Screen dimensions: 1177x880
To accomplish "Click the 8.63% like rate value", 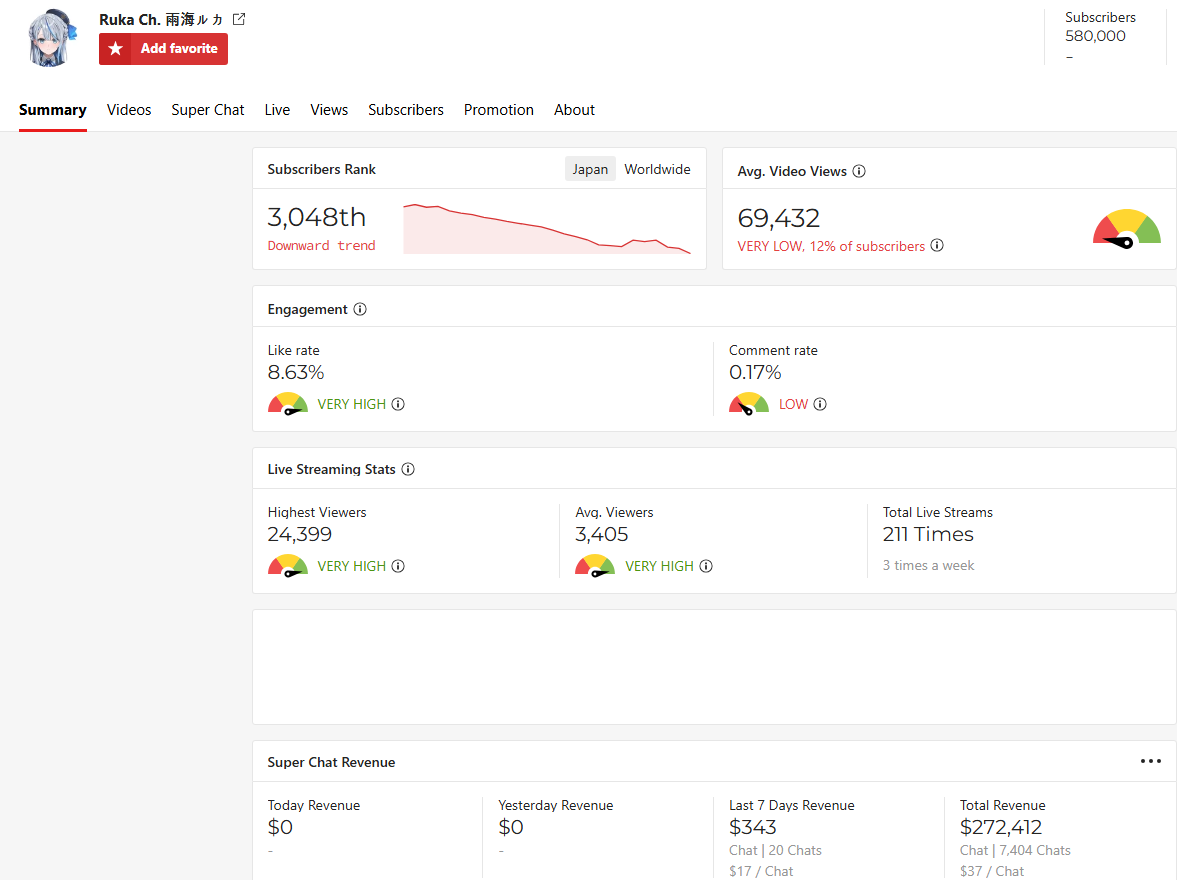I will coord(296,372).
